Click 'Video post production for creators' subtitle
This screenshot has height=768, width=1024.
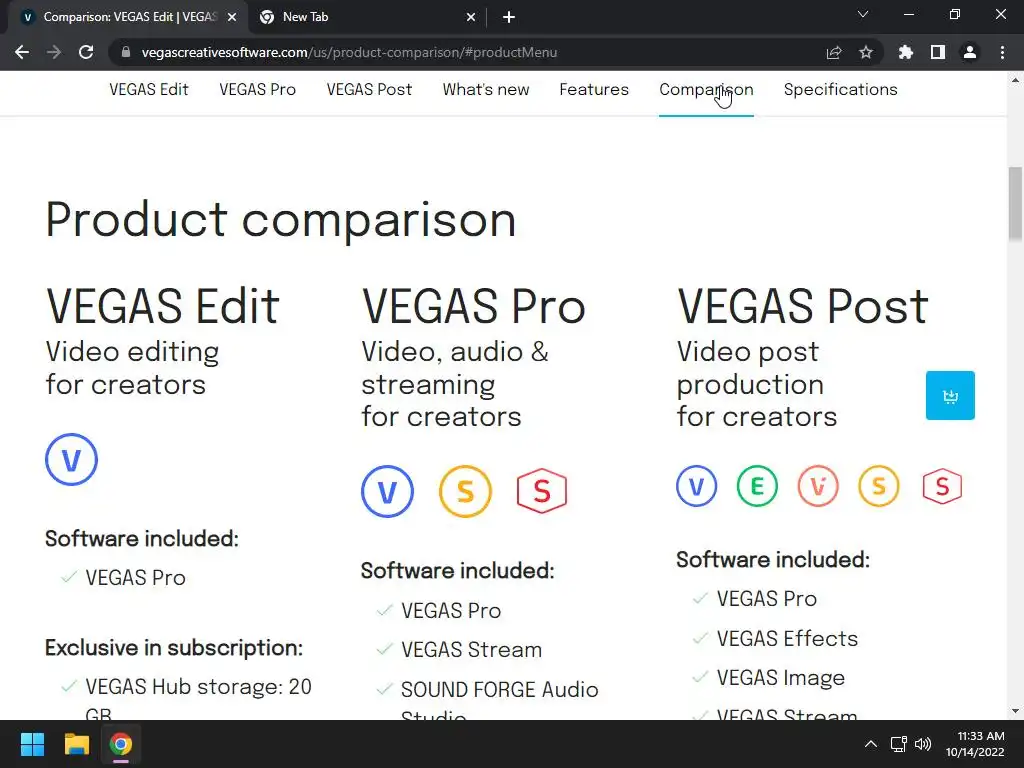[x=757, y=384]
